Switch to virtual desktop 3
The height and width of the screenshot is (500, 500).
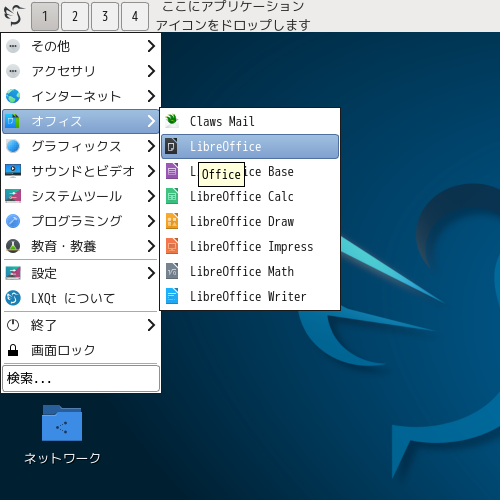click(105, 16)
